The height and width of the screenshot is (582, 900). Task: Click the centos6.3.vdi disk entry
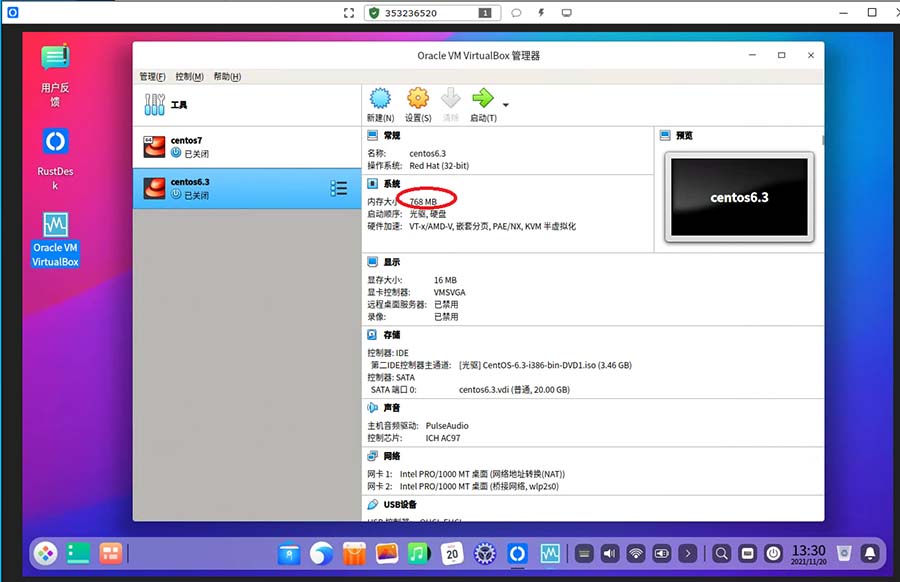tap(514, 389)
